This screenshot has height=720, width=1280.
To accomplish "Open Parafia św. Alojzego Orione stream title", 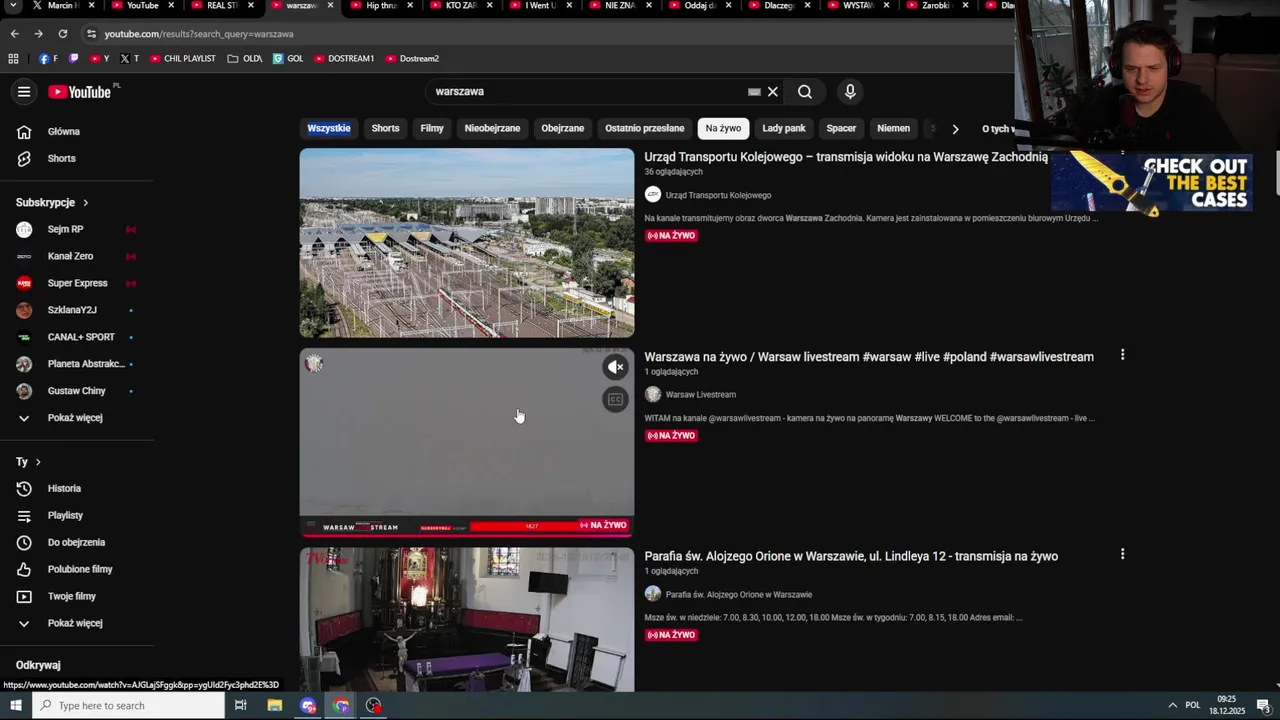I will [x=851, y=557].
